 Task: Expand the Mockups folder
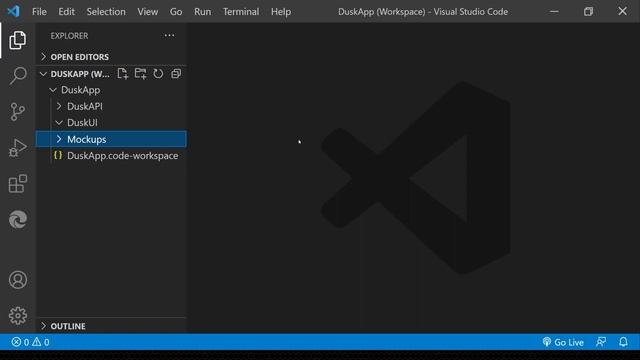point(59,139)
